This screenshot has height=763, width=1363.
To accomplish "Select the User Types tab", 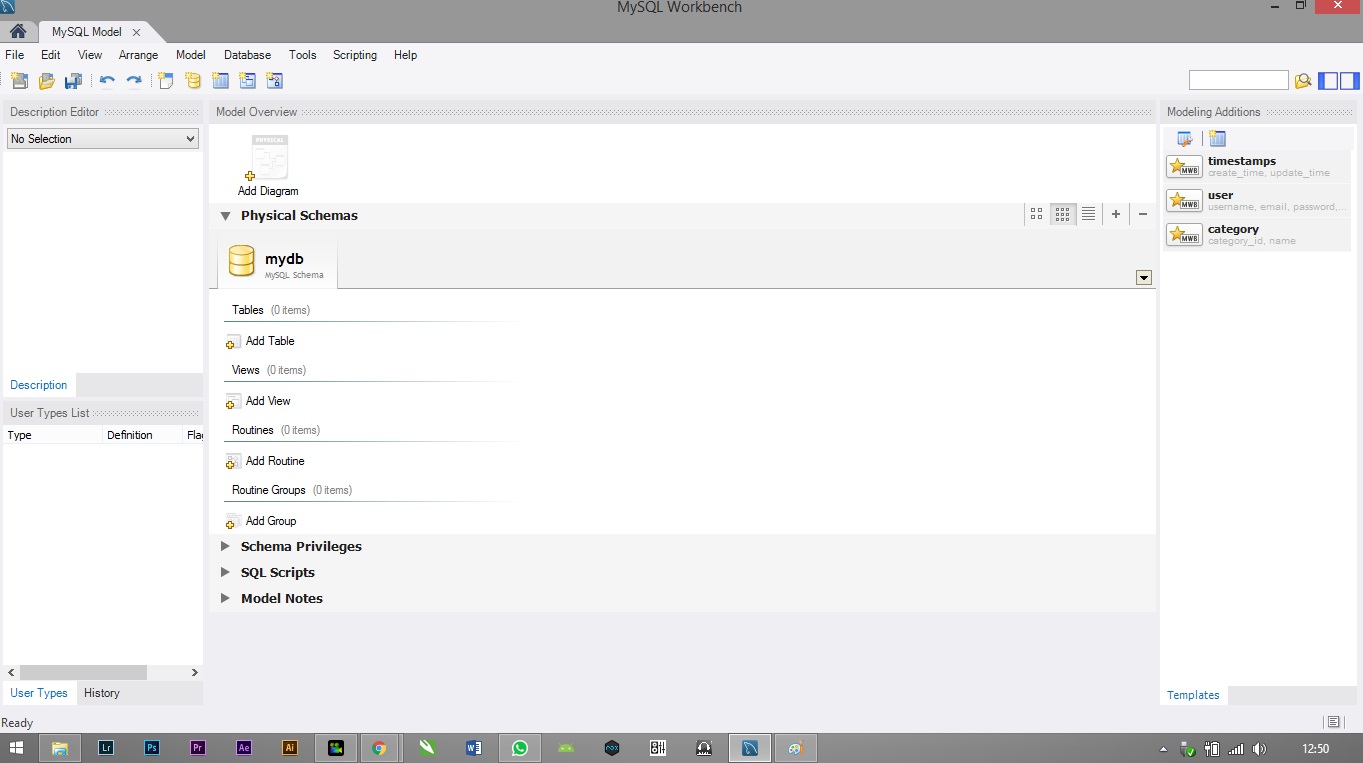I will pos(39,693).
